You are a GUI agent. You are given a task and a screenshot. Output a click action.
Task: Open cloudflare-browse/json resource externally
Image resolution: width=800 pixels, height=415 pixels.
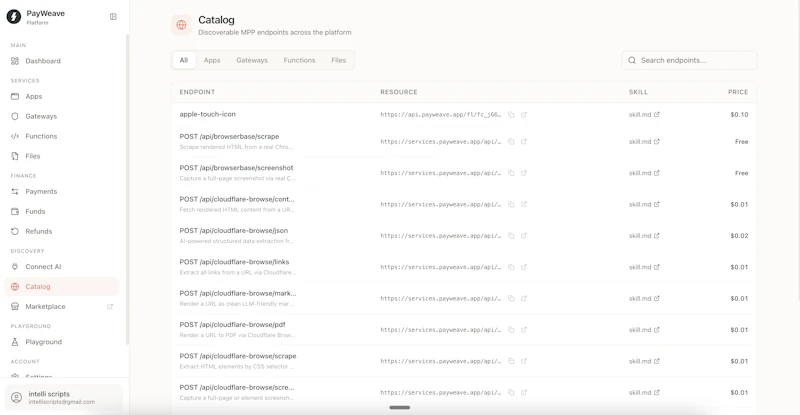pyautogui.click(x=523, y=236)
